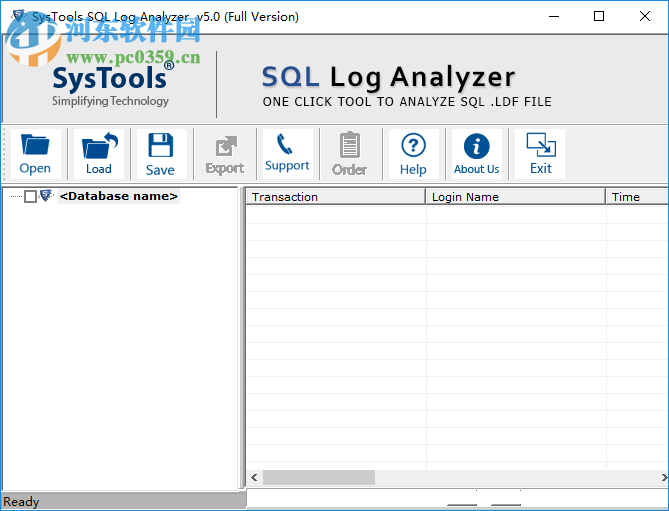
Task: Click horizontal scrollbar left arrow
Action: [x=254, y=477]
